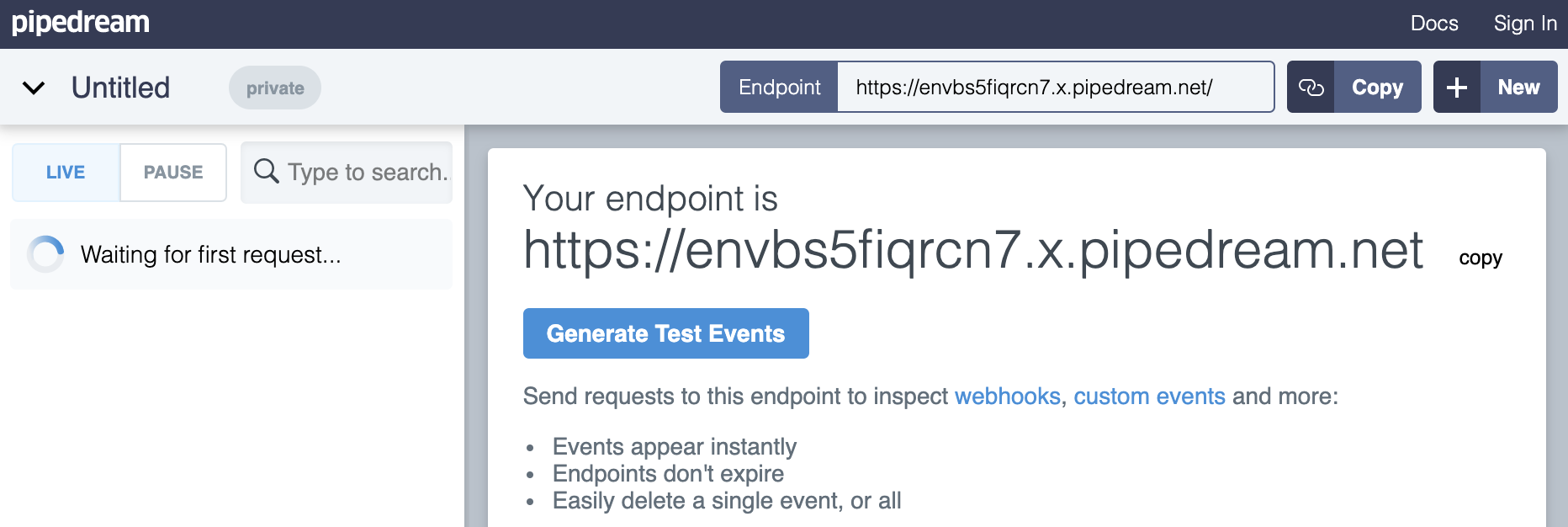Screen dimensions: 1568x527
Task: Click the loading spinner icon
Action: coord(45,254)
